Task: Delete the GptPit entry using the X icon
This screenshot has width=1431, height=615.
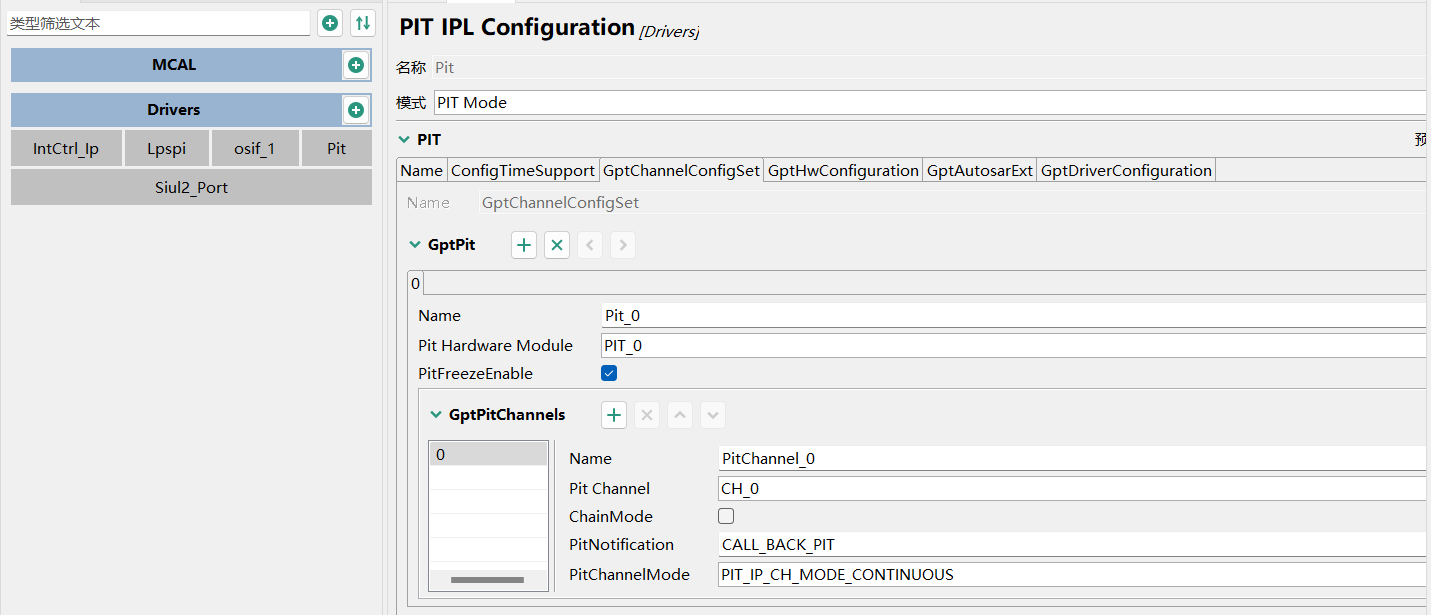Action: (556, 244)
